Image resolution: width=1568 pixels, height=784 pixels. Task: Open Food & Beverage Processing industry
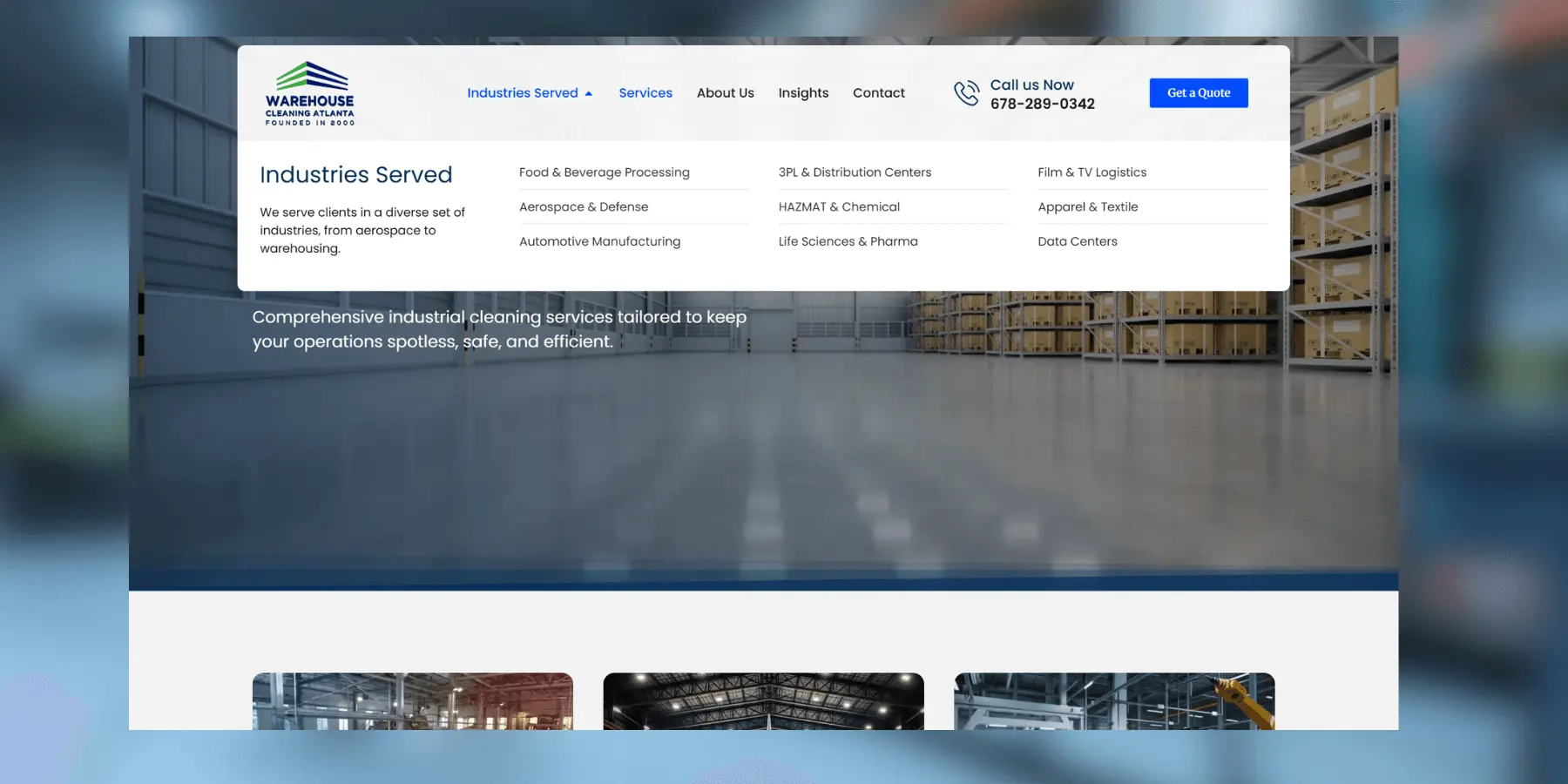click(x=604, y=172)
